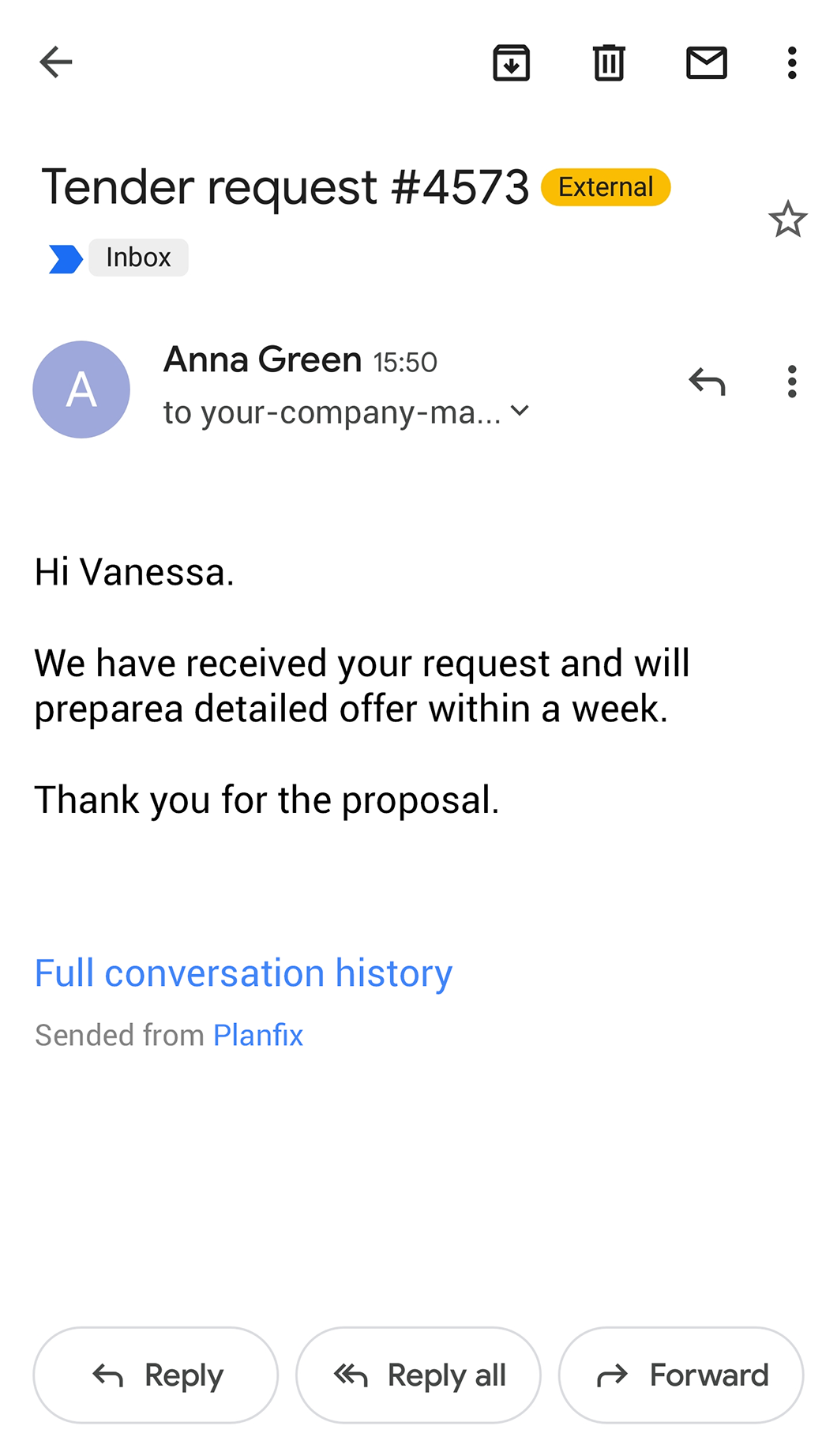Click the sender name Anna Green
The height and width of the screenshot is (1456, 837).
[262, 360]
